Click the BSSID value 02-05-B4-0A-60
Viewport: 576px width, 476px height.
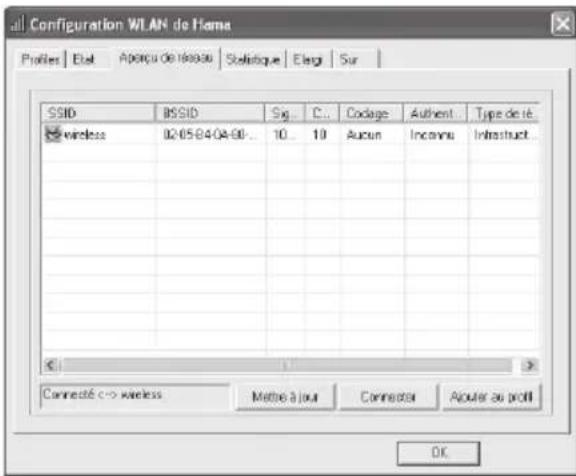(x=209, y=135)
